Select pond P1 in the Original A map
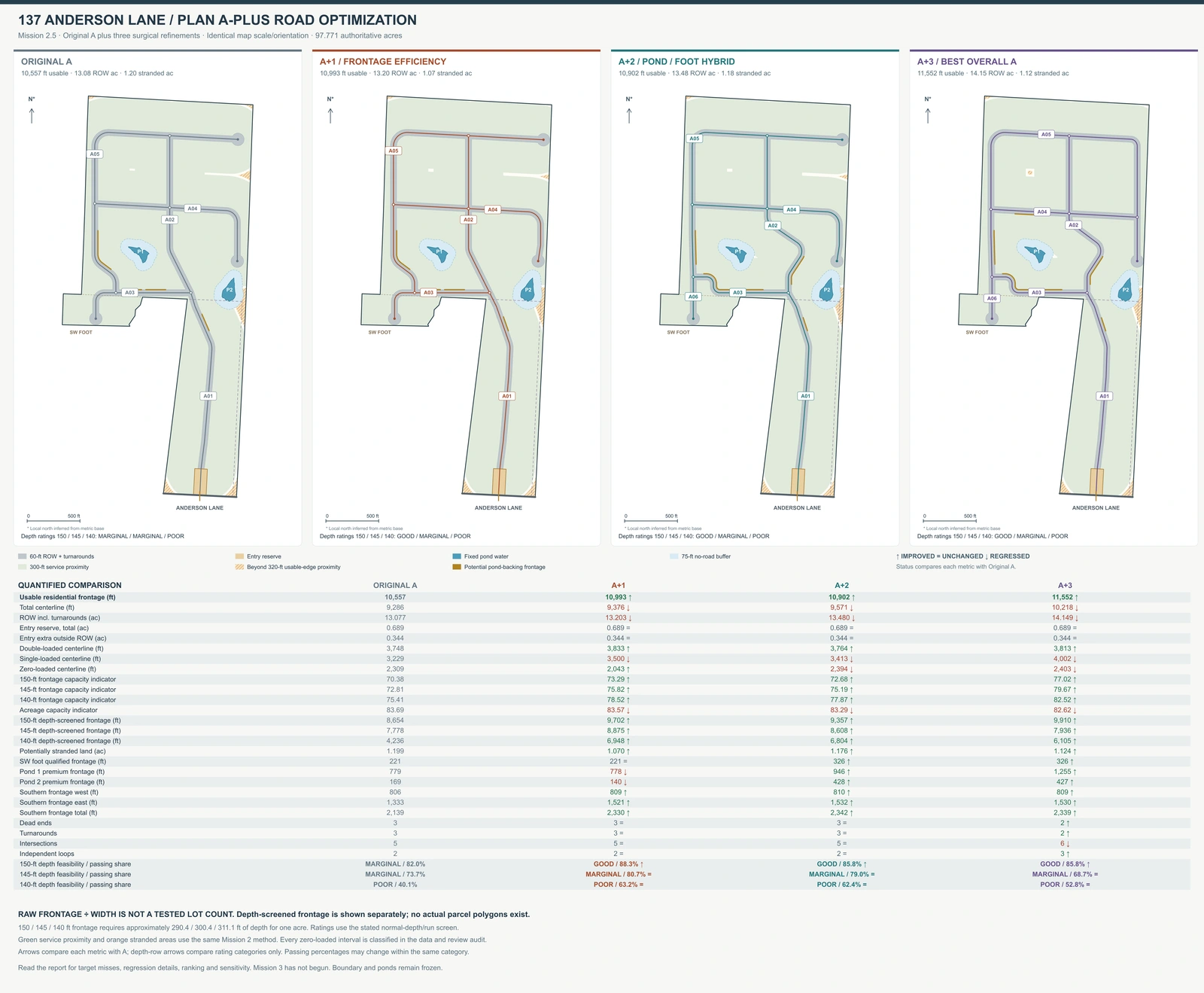Screen dimensions: 1204x993 [139, 254]
